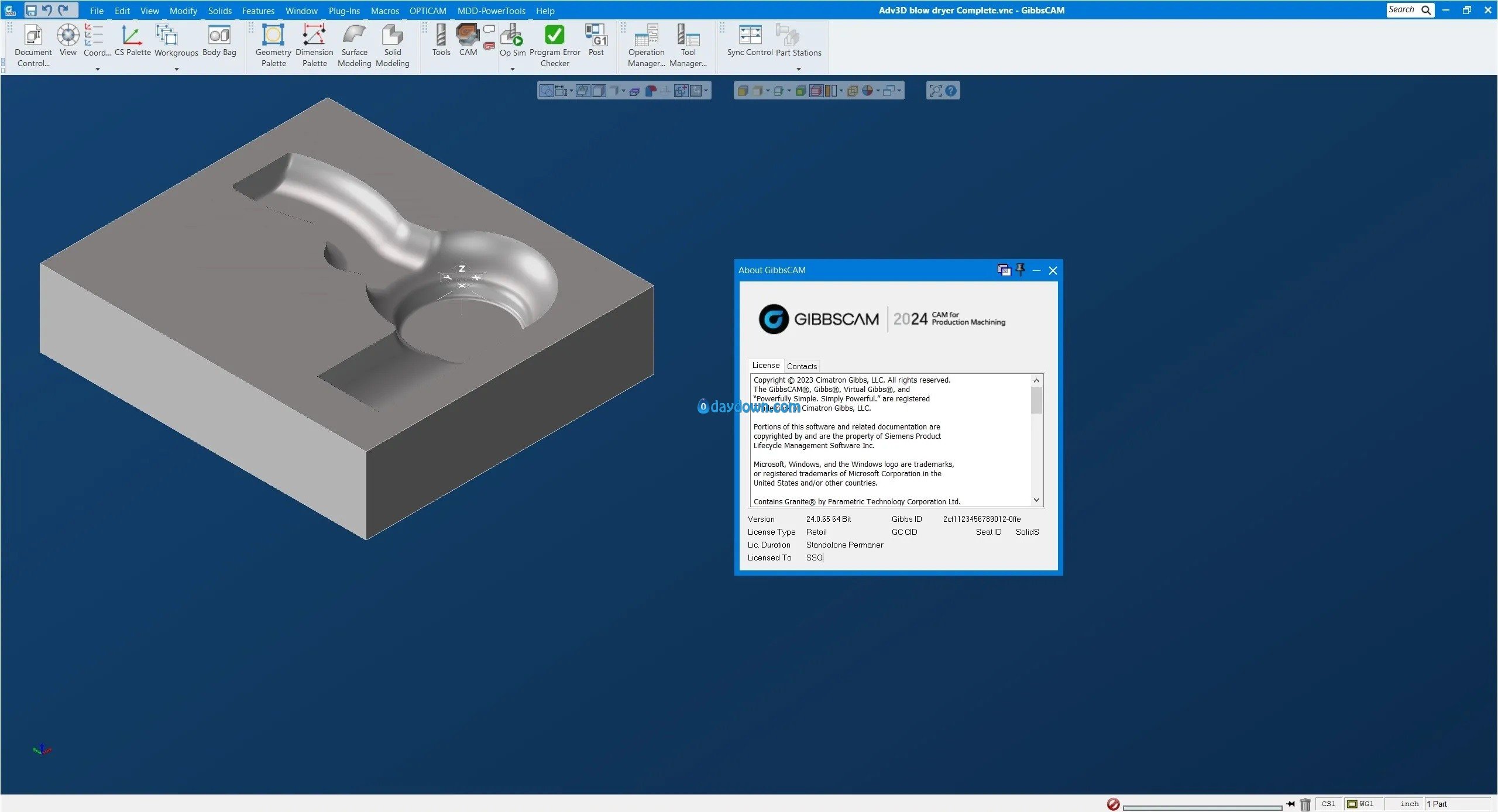
Task: Click the blue help question mark icon
Action: tap(951, 91)
